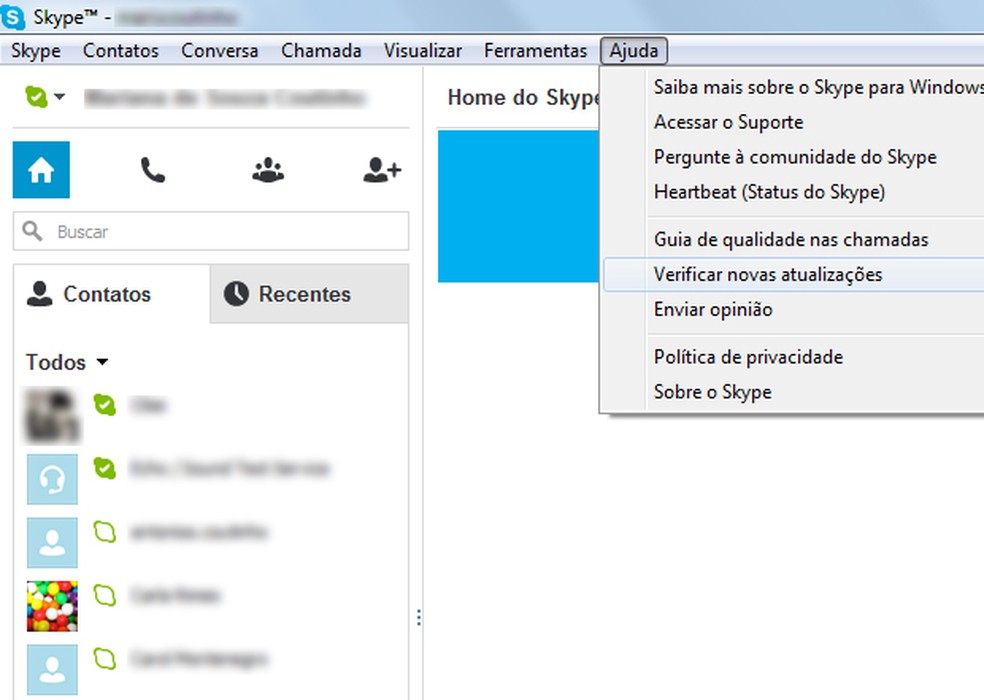
Task: Click the clock icon on Recentes tab
Action: pos(237,294)
